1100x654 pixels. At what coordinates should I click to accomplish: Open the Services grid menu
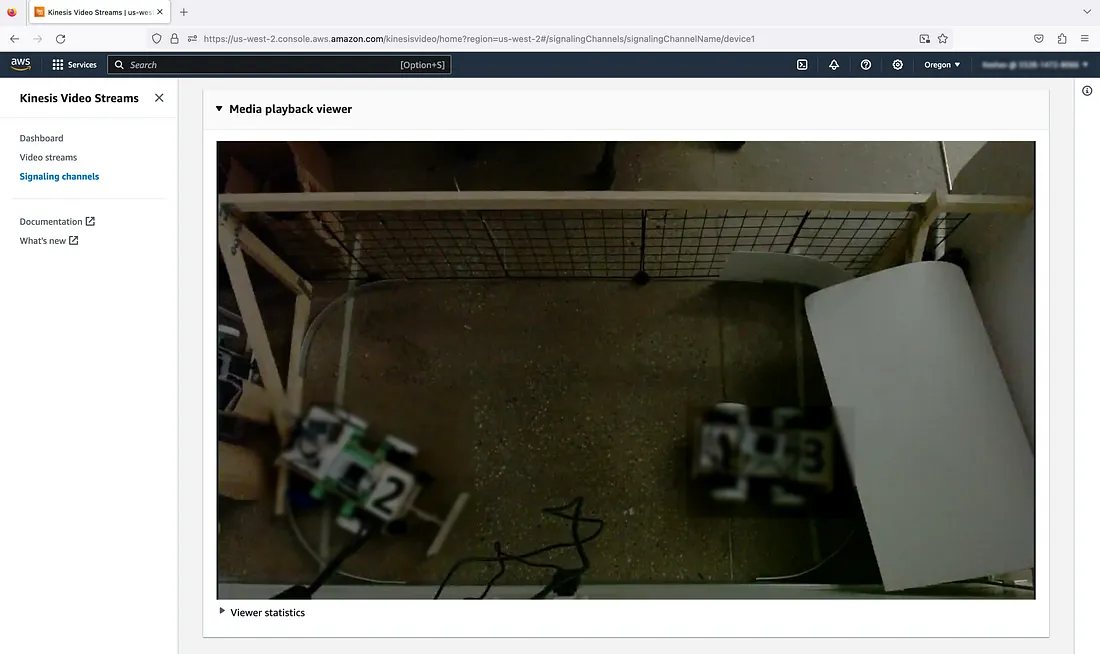click(x=74, y=65)
